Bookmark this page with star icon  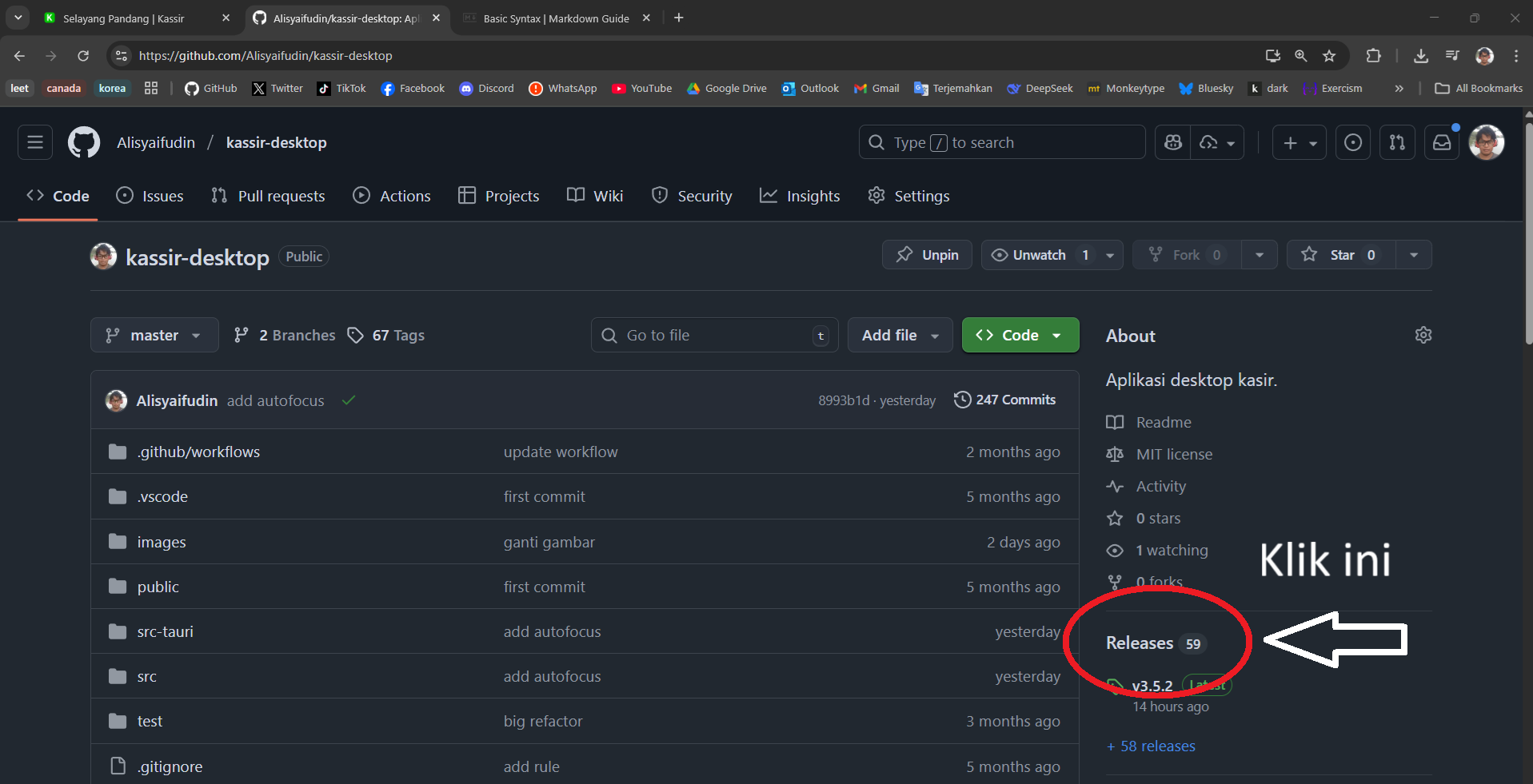pyautogui.click(x=1329, y=56)
